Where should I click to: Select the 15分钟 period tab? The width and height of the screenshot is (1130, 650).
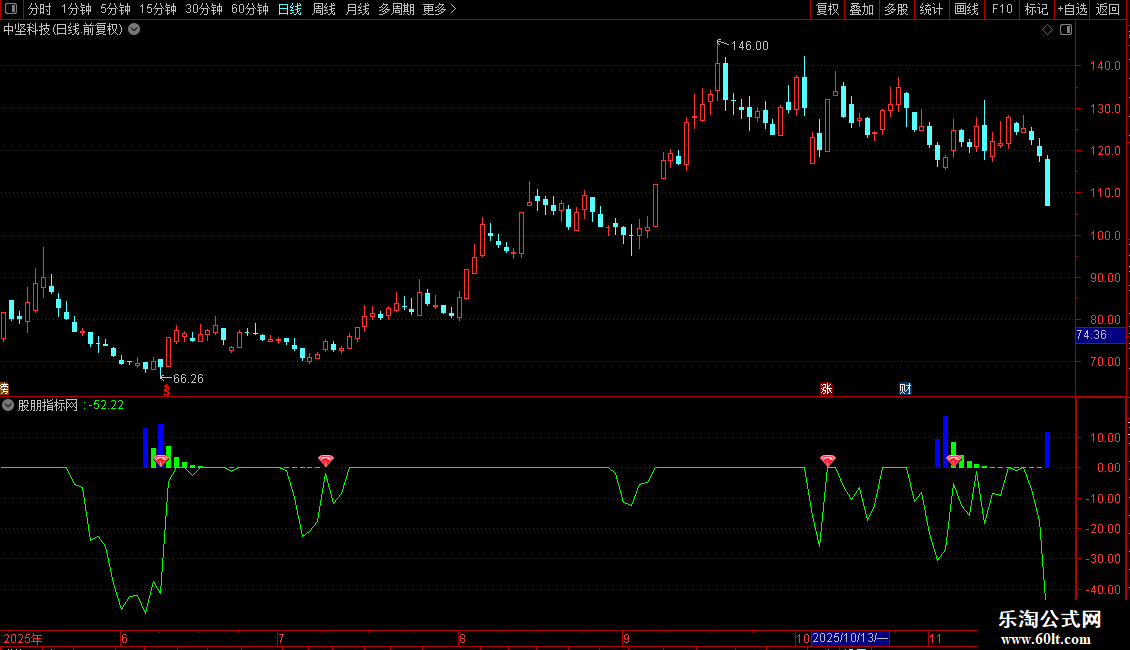157,9
